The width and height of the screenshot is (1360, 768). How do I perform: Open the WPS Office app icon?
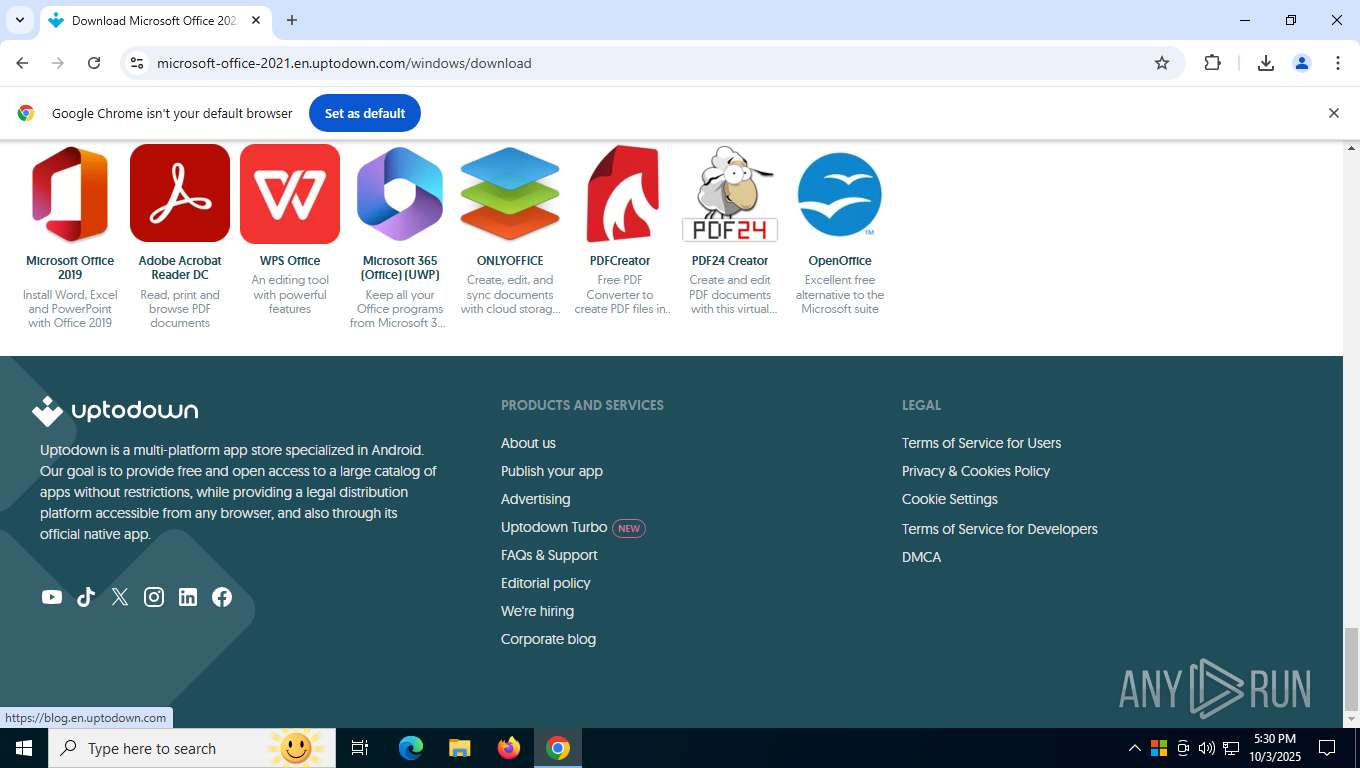coord(290,193)
